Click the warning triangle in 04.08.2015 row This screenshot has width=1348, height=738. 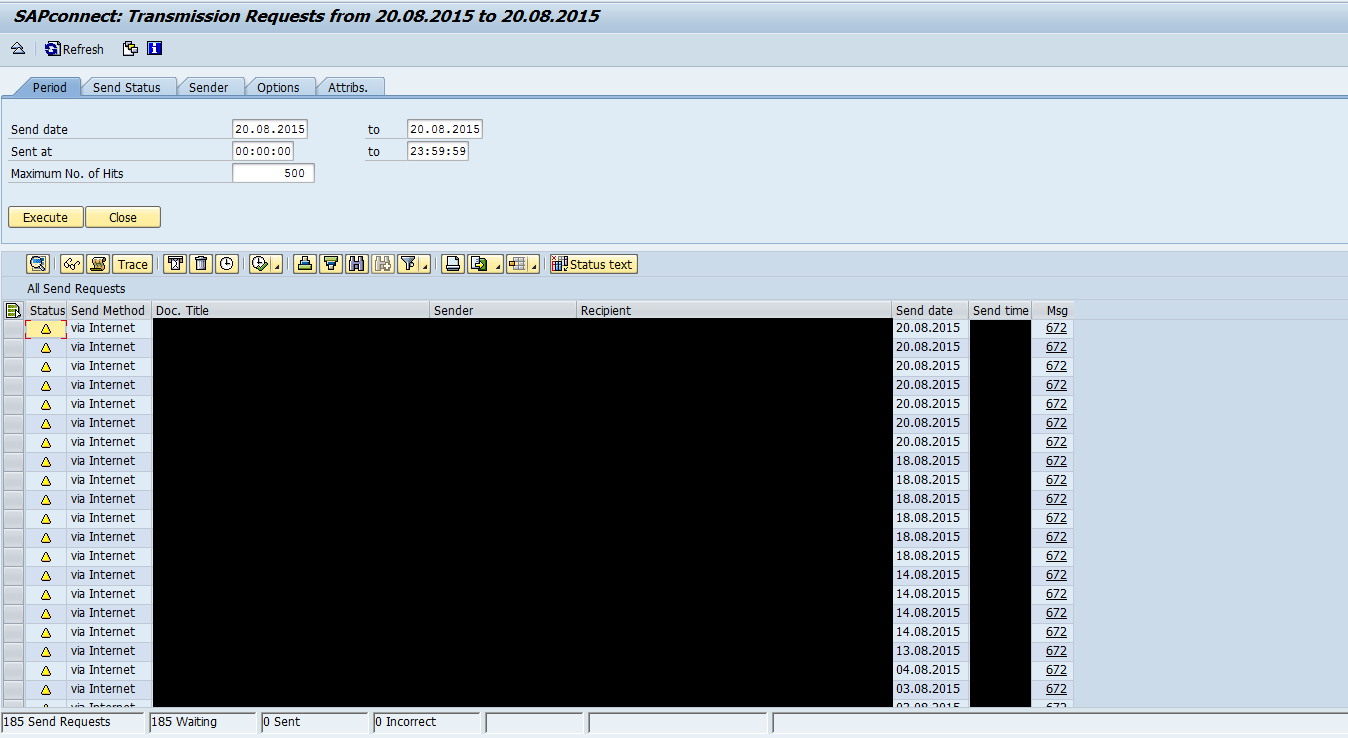click(x=46, y=671)
